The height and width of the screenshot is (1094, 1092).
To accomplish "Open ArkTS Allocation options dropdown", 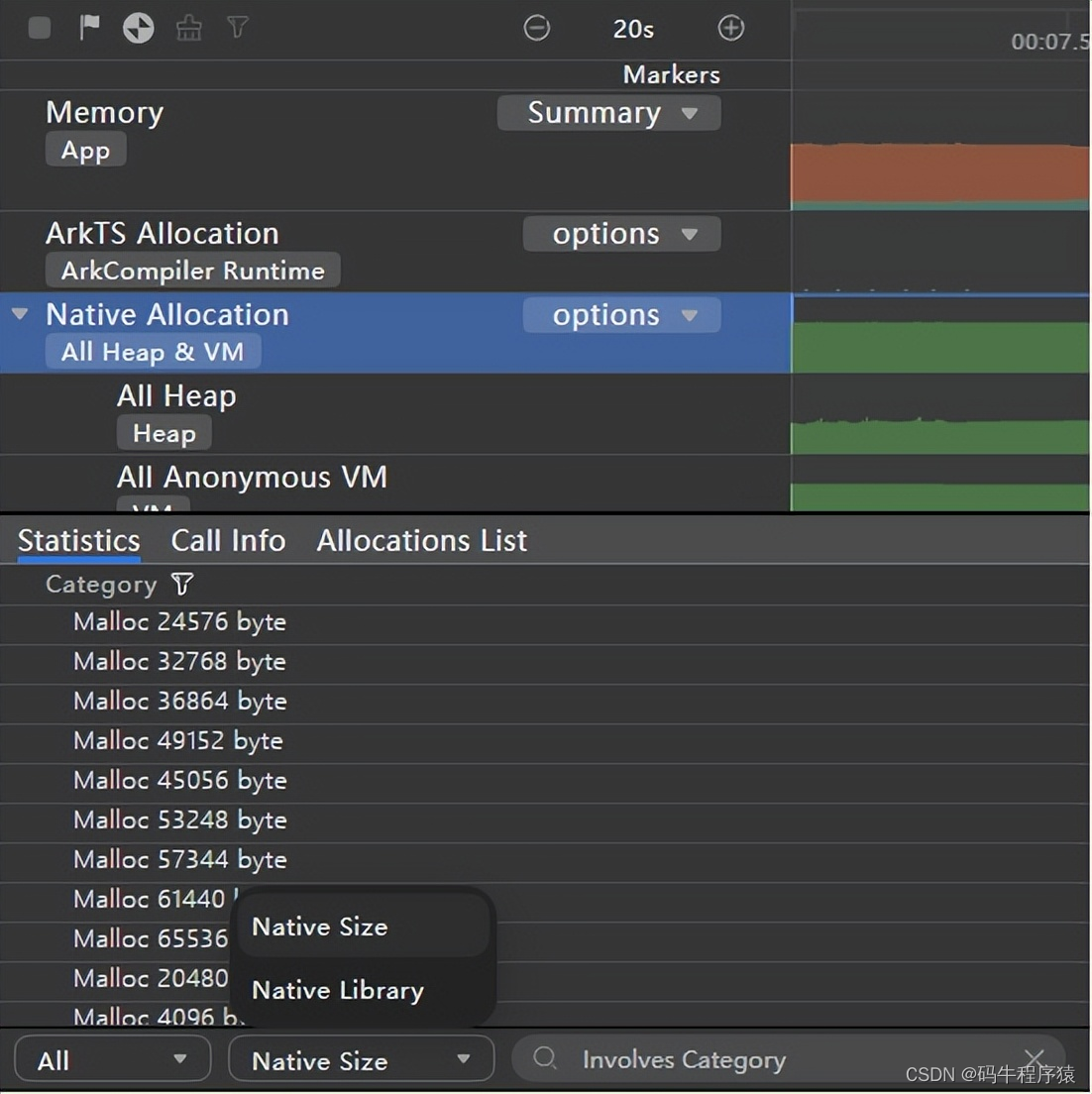I will [621, 234].
